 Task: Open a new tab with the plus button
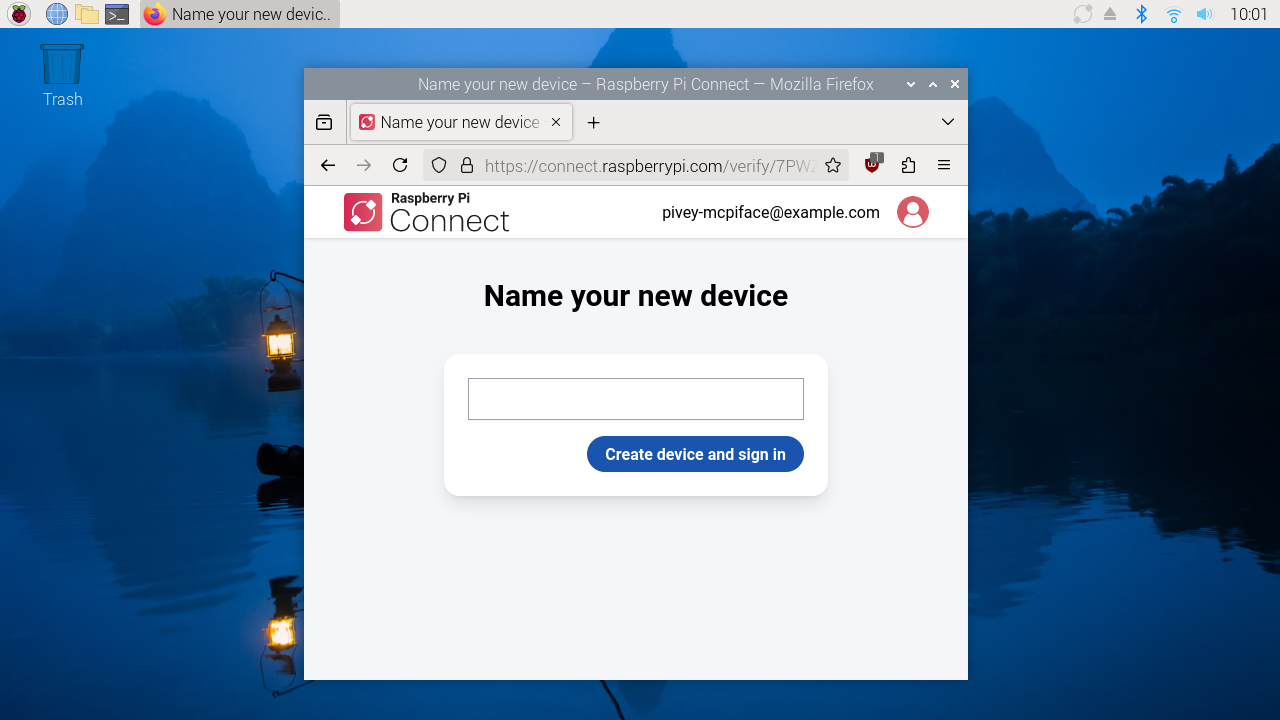593,122
